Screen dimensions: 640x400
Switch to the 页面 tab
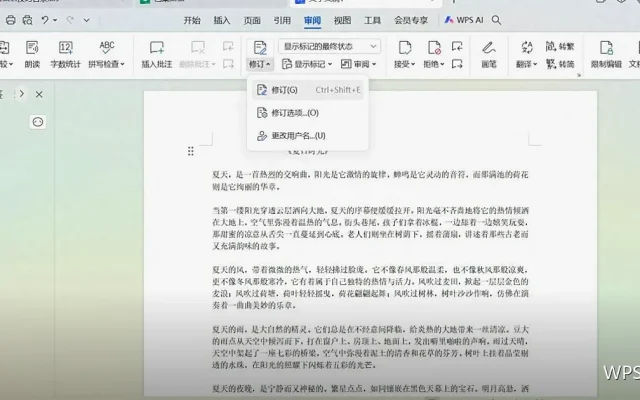tap(252, 20)
